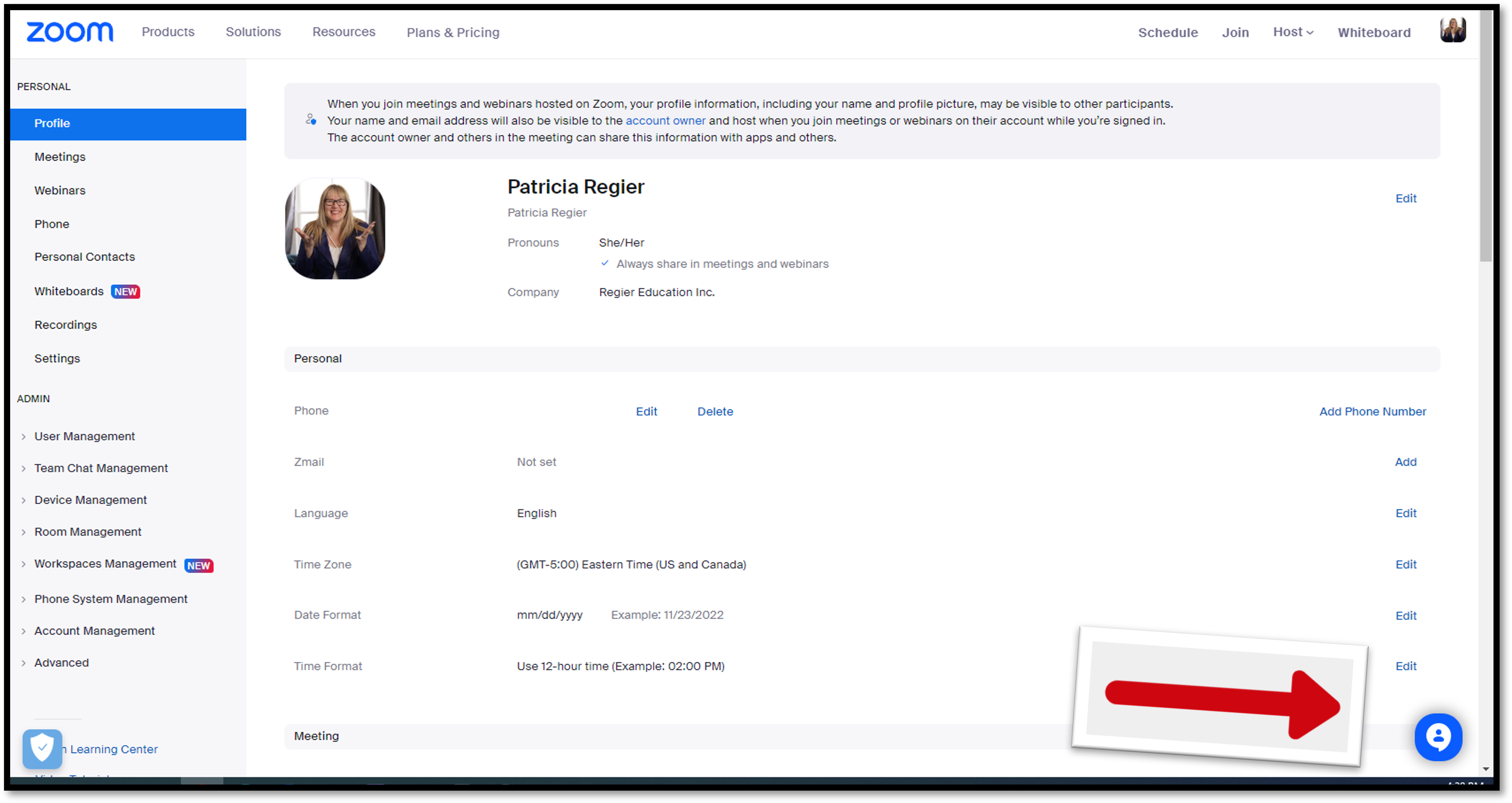Click the privacy shield badge icon
This screenshot has width=1512, height=803.
pyautogui.click(x=42, y=748)
